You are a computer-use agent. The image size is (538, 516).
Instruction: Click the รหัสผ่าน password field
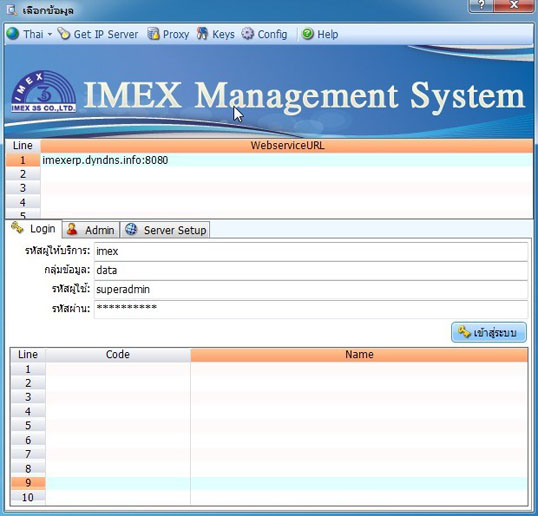coord(311,309)
